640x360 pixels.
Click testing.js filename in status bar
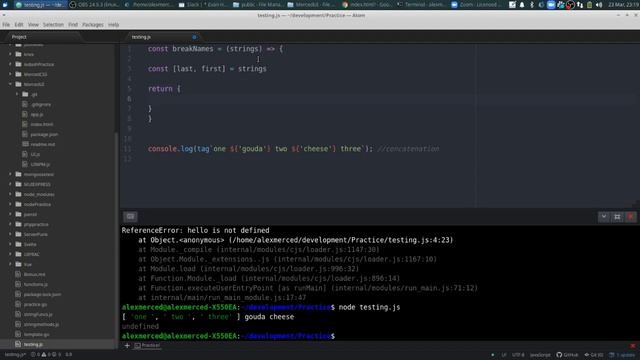15,355
